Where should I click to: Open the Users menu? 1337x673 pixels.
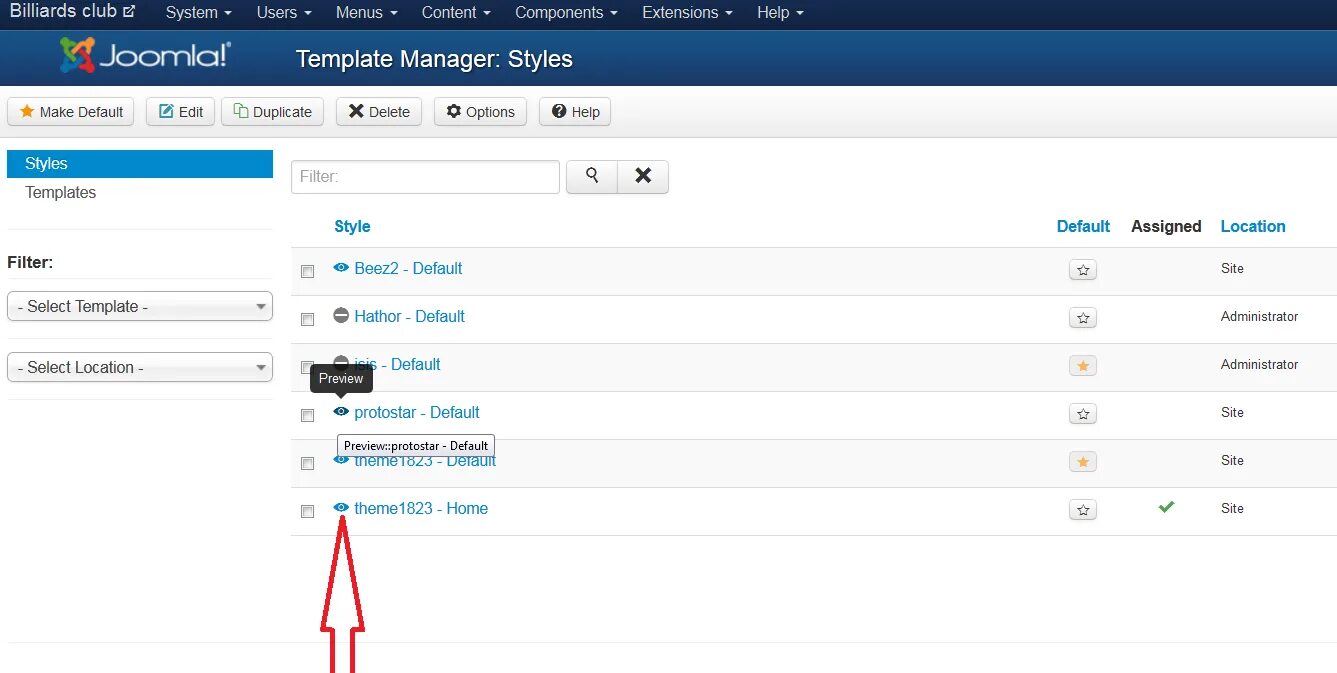pos(284,13)
